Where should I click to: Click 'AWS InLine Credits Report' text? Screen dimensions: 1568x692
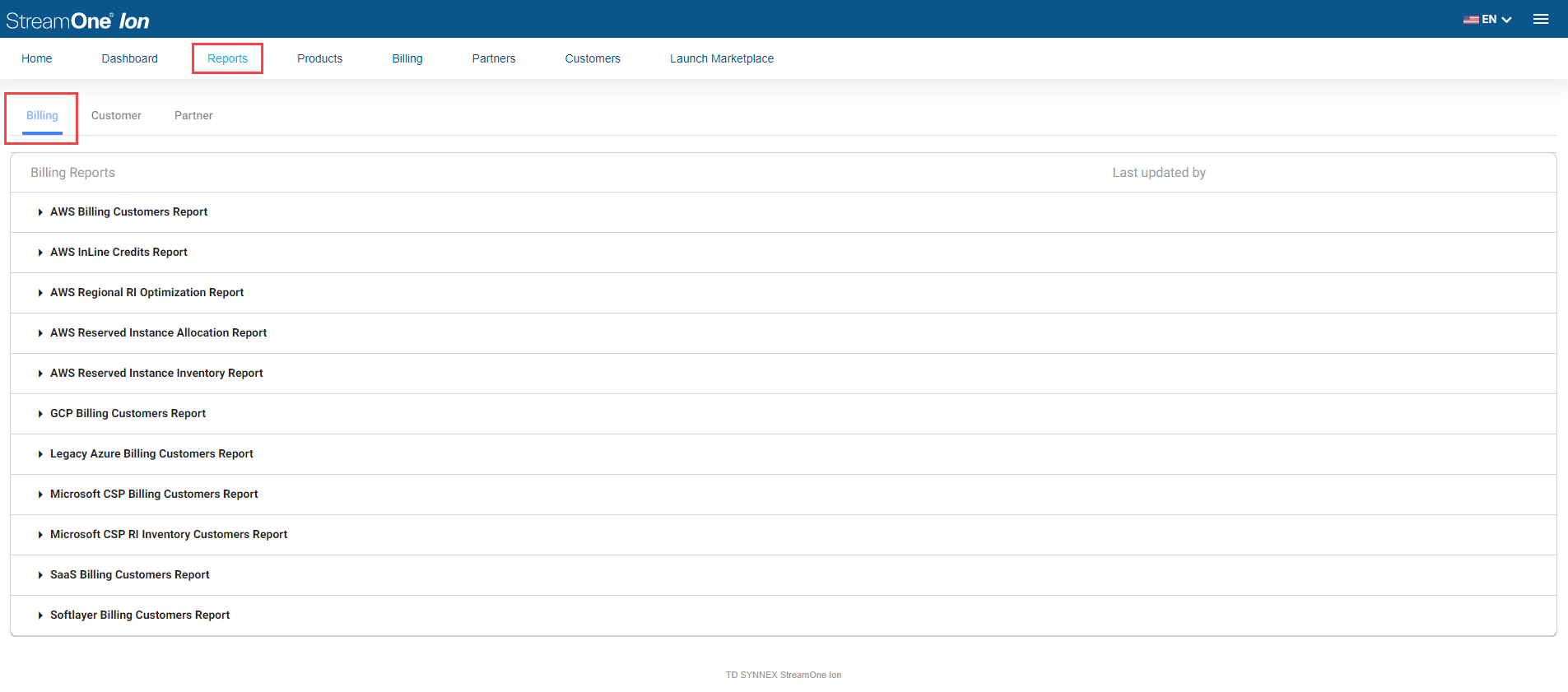click(x=119, y=252)
